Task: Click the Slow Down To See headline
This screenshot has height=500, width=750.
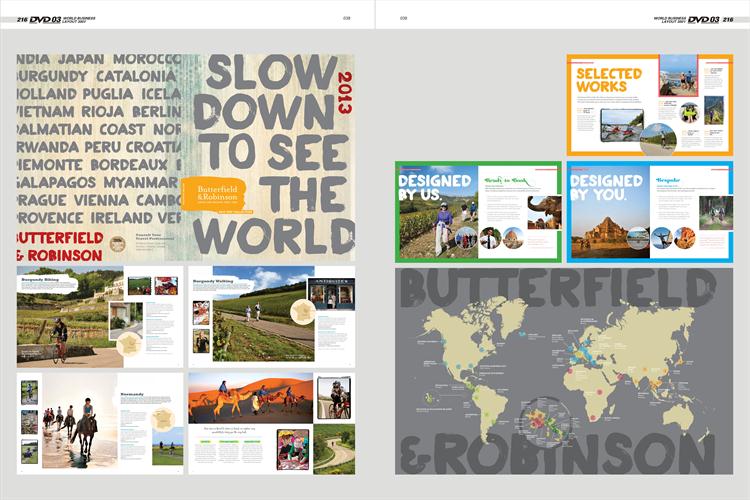Action: (268, 120)
